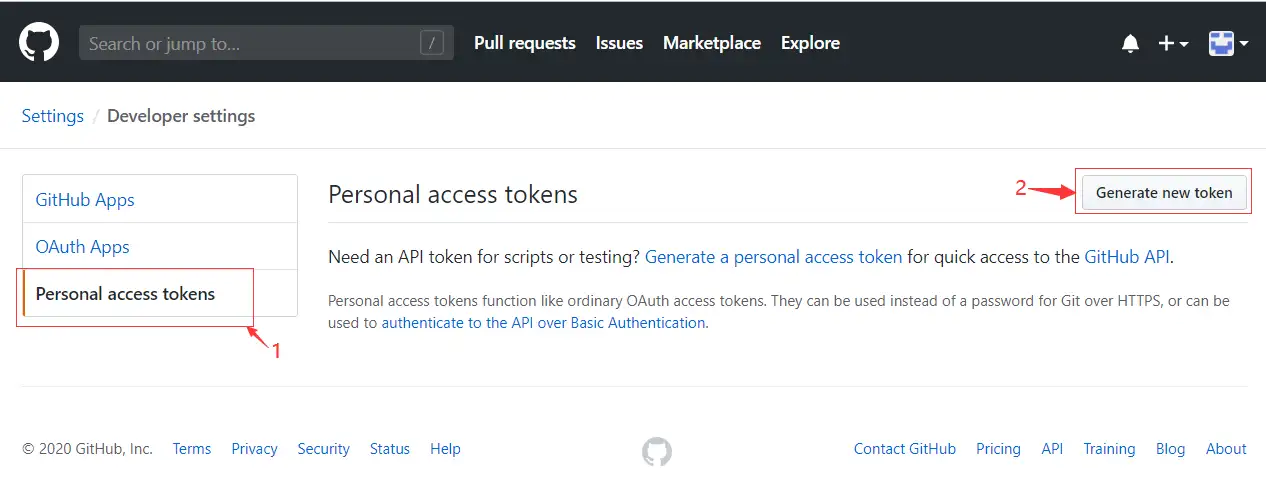Open the notifications bell icon
1266x484 pixels.
point(1130,44)
